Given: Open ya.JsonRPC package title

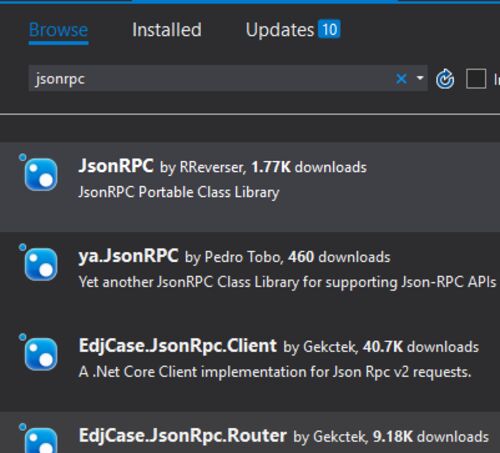Looking at the screenshot, I should (x=128, y=256).
